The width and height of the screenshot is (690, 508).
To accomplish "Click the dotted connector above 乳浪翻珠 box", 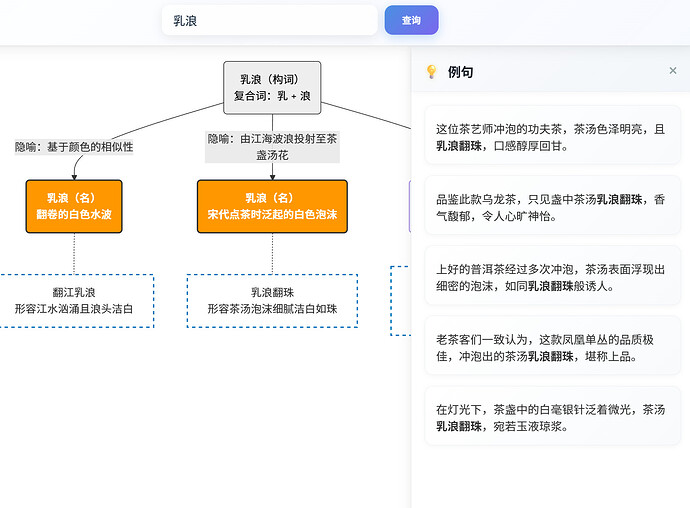I will pyautogui.click(x=272, y=254).
